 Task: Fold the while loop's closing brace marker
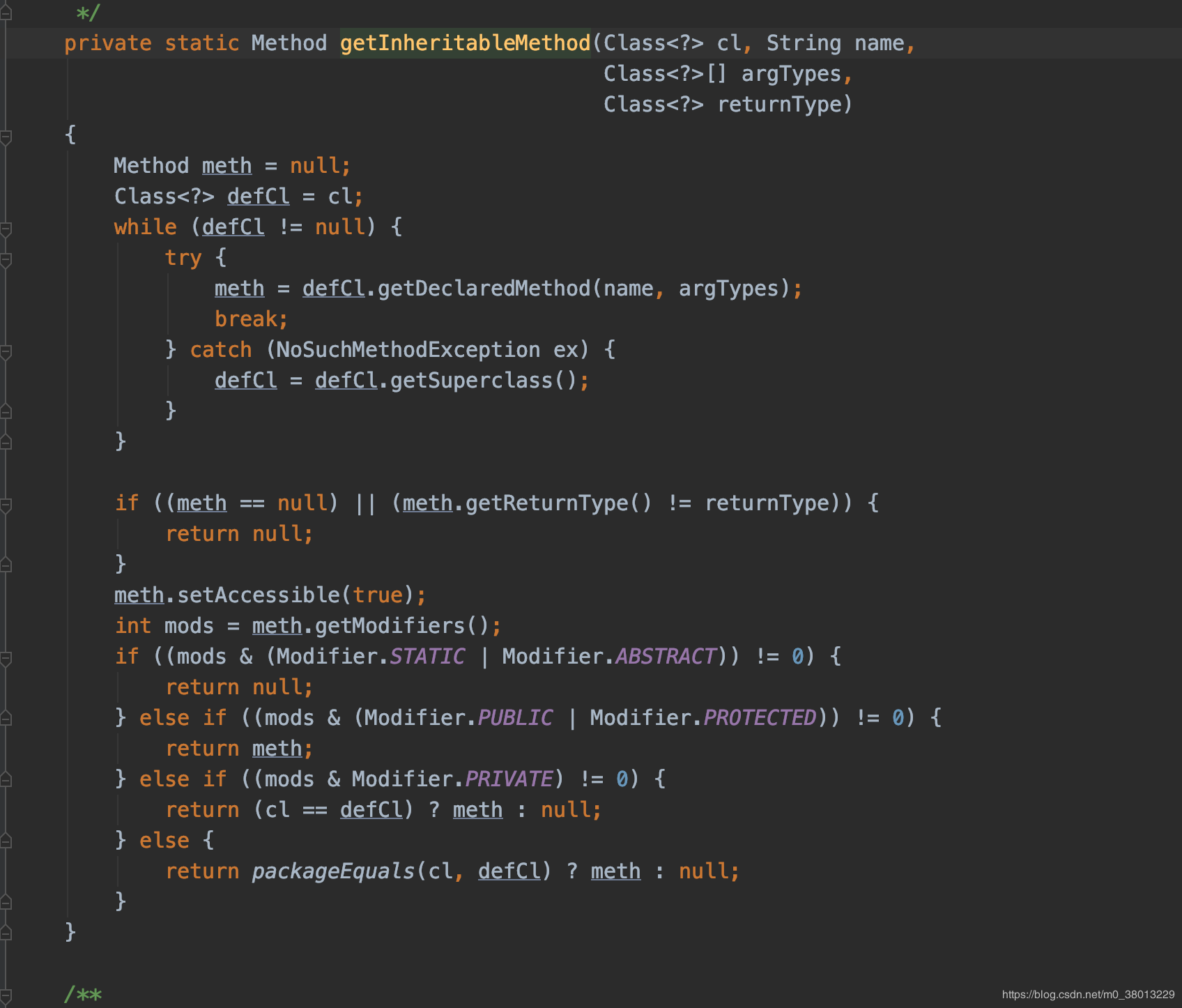pos(6,442)
